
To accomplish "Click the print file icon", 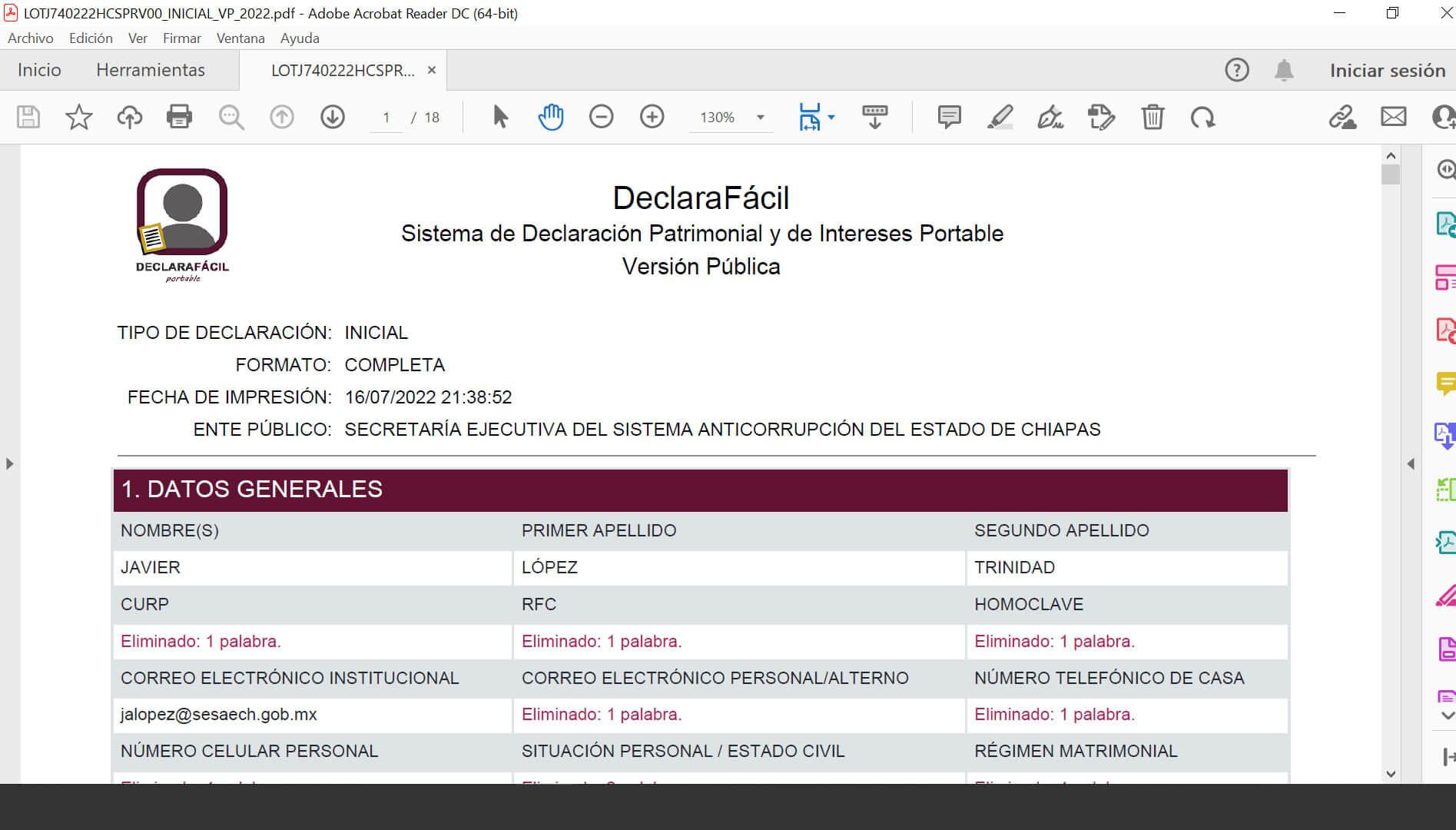I will tap(179, 117).
